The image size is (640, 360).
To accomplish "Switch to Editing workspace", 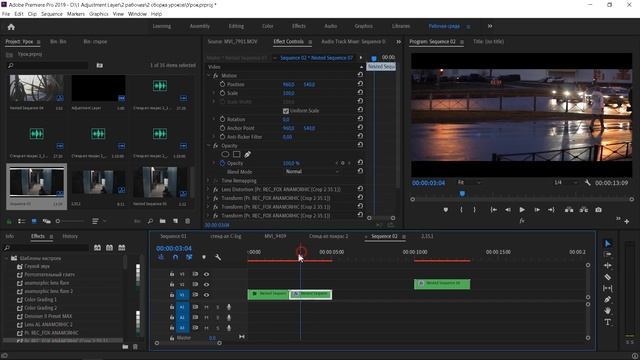I will [236, 26].
